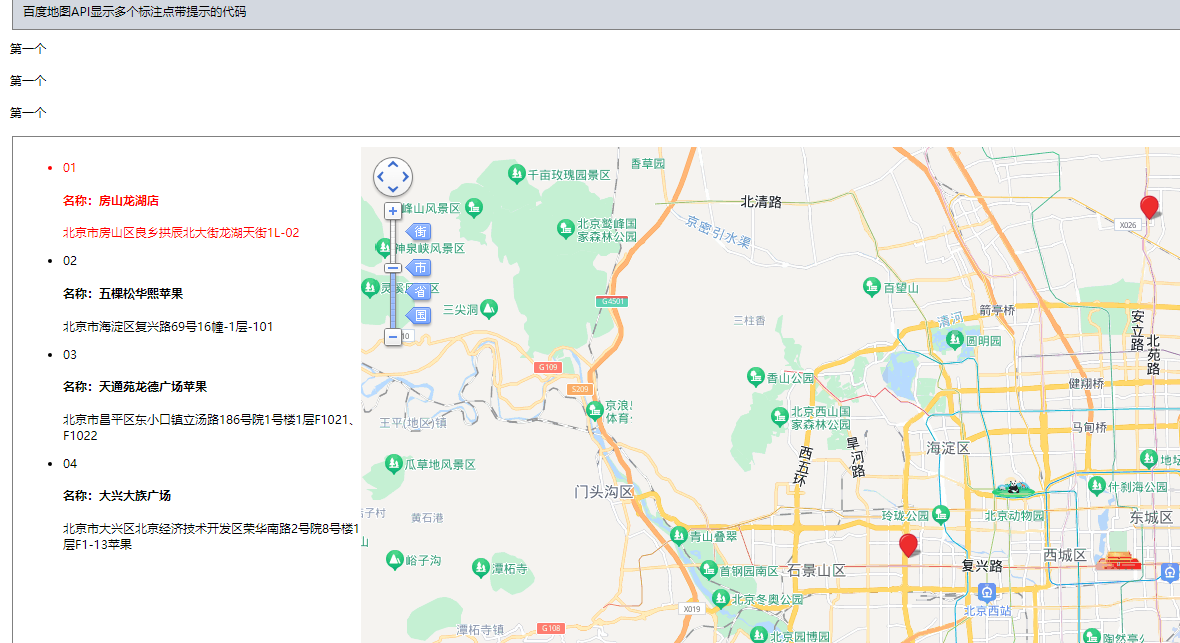Viewport: 1180px width, 643px height.
Task: Select list item 04
Action: click(70, 464)
